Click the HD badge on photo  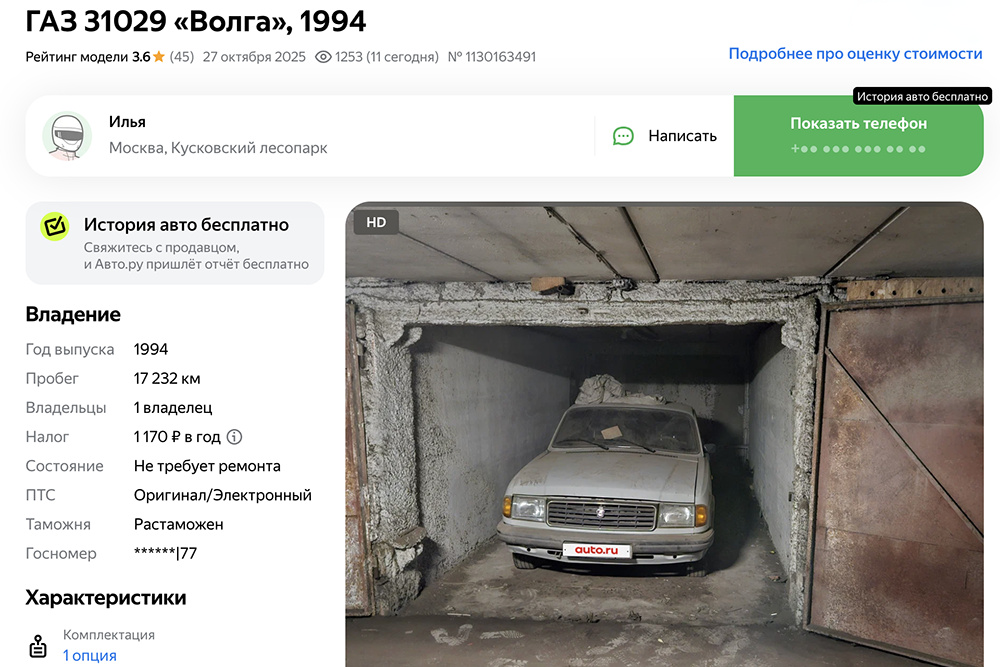(376, 222)
